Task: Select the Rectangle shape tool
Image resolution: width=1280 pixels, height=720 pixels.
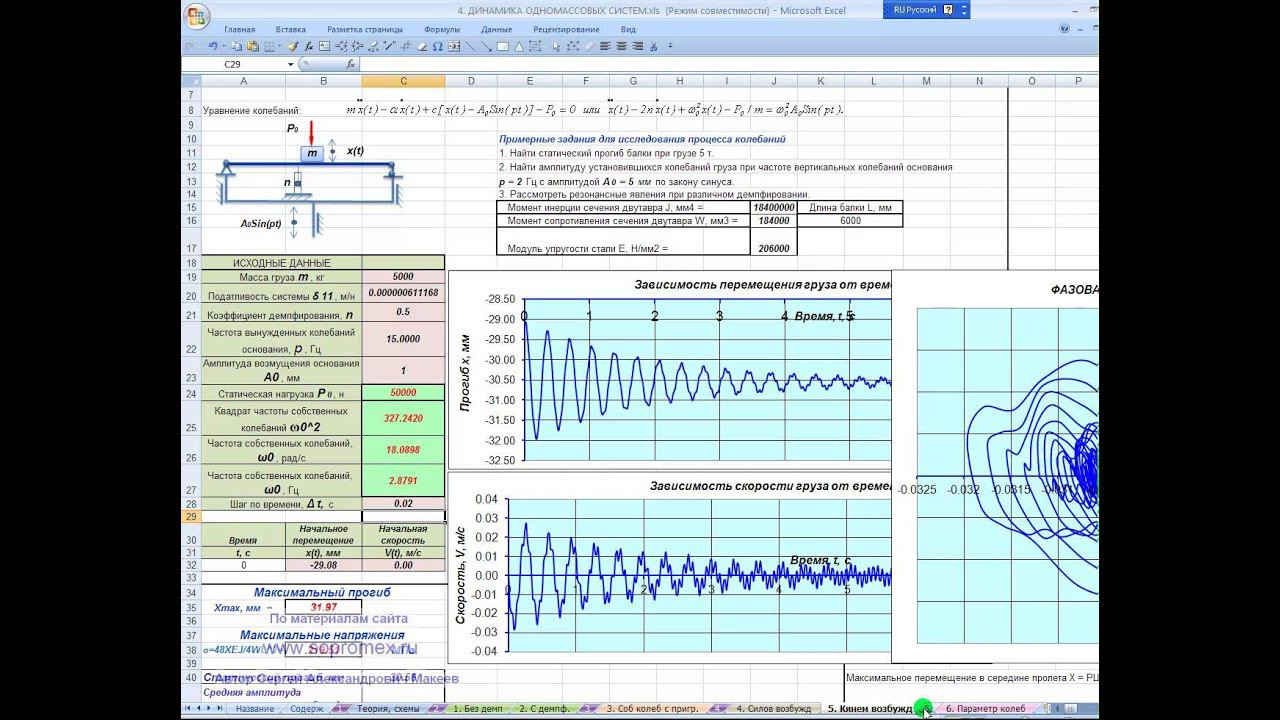Action: [503, 46]
